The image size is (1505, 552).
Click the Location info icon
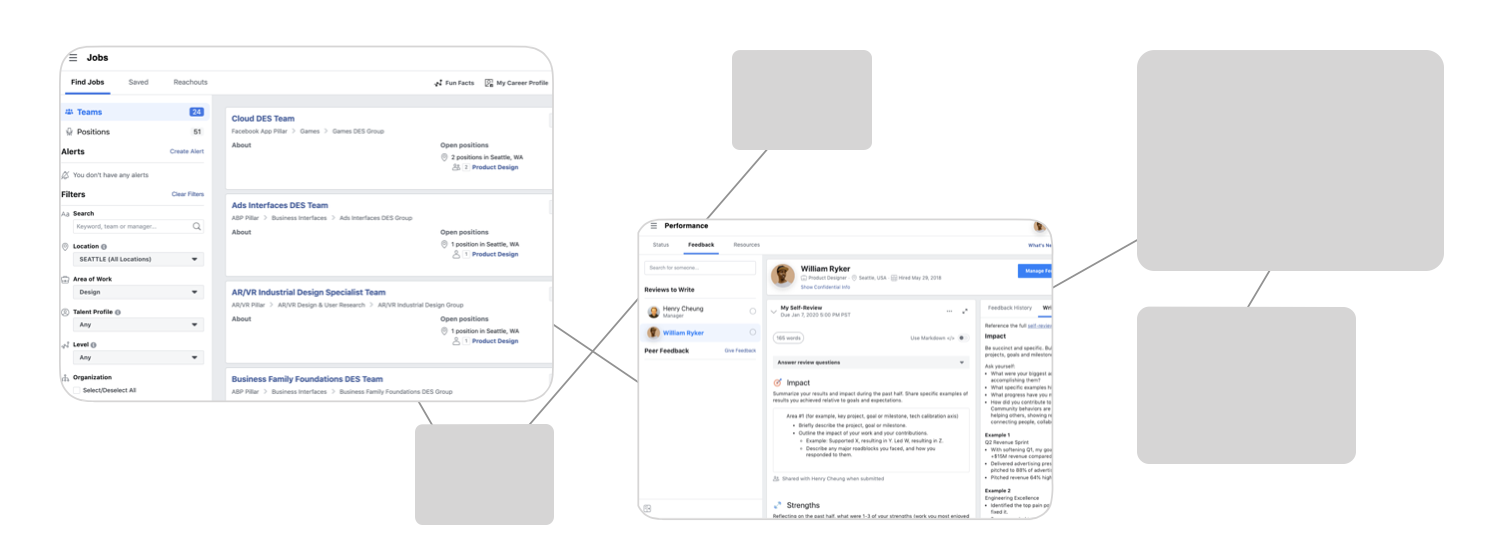pyautogui.click(x=104, y=246)
